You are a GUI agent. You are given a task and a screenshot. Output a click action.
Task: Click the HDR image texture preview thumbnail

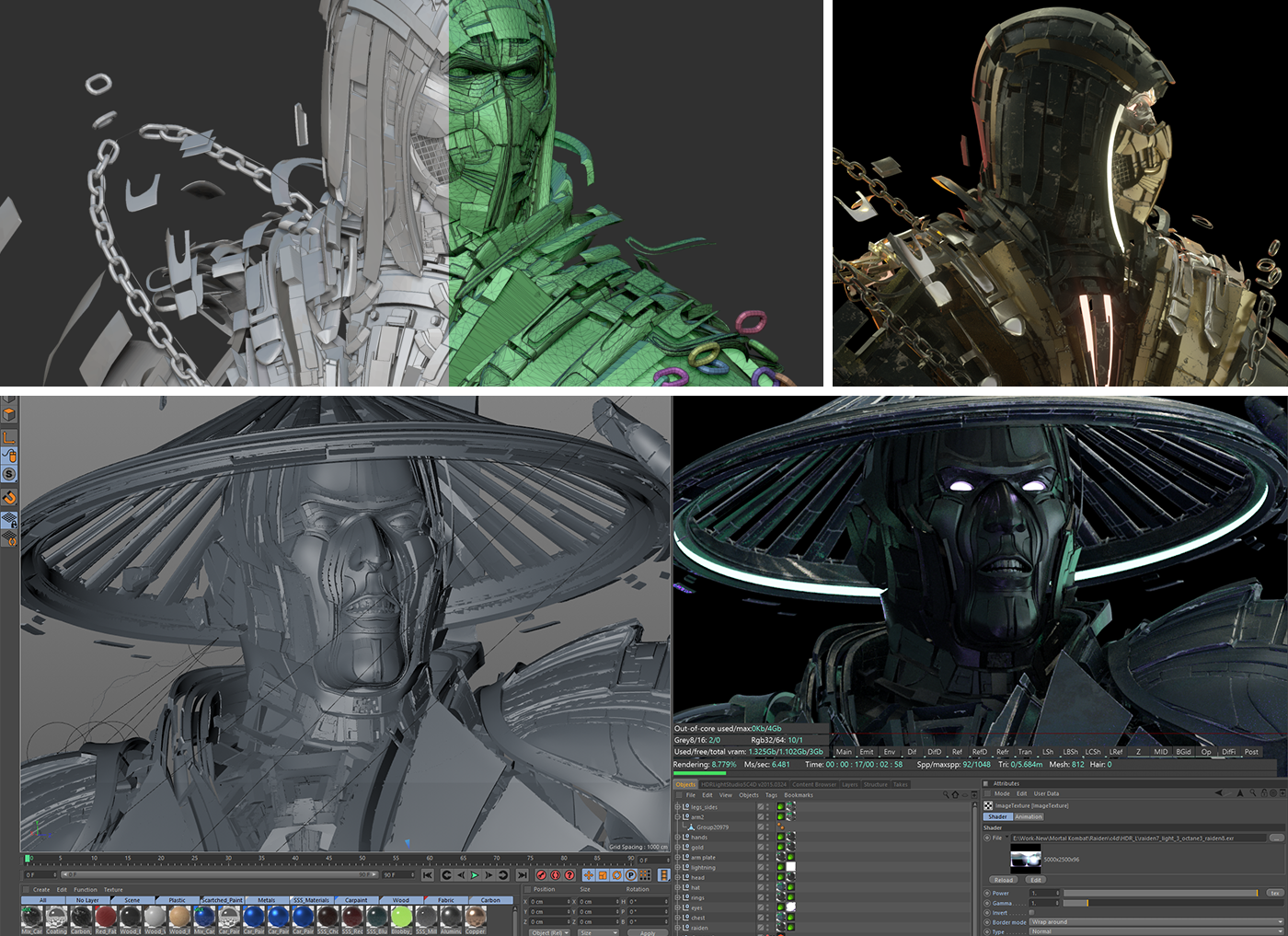point(1025,861)
